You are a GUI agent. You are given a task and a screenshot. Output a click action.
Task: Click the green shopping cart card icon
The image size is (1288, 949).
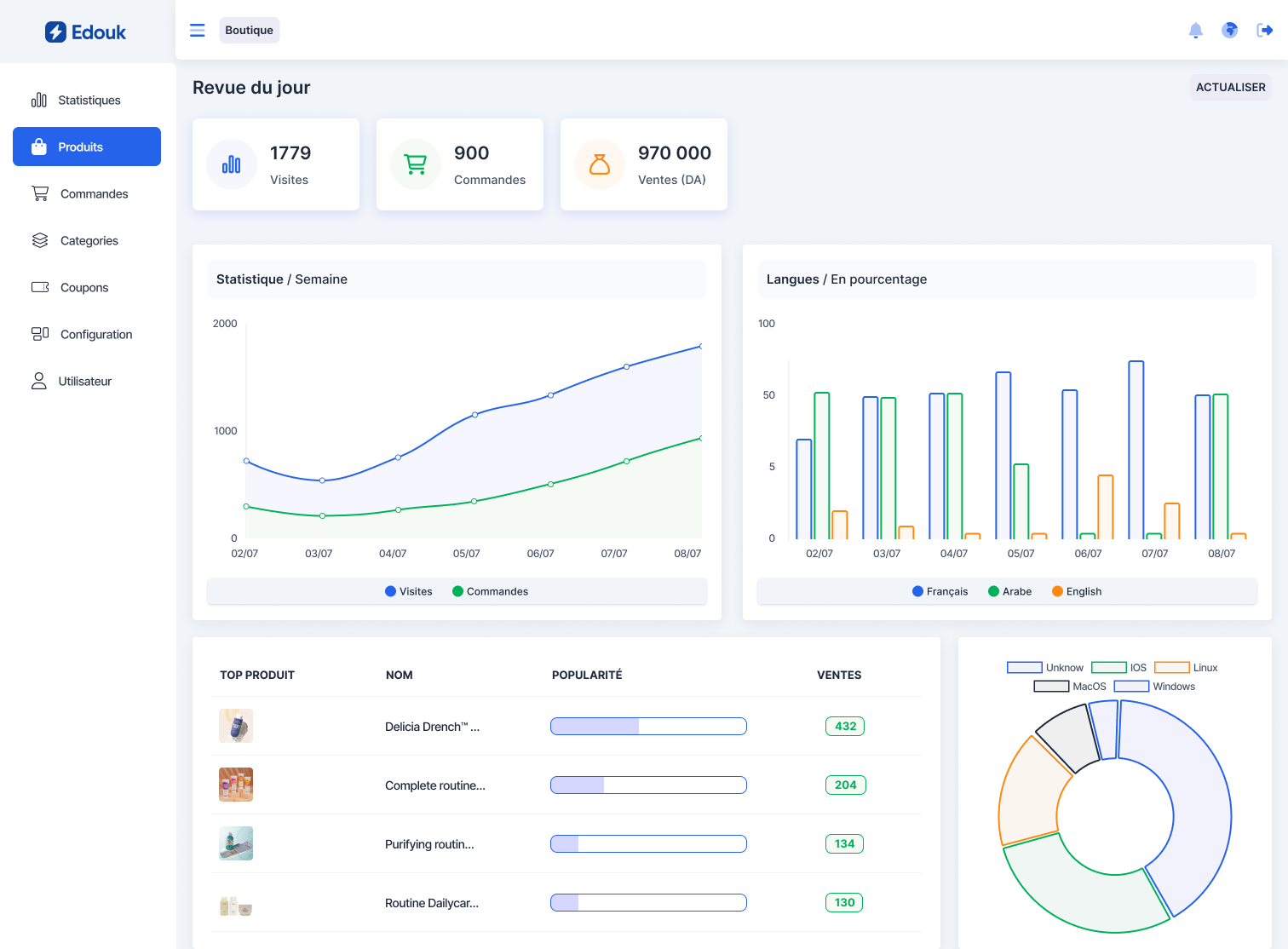(x=416, y=164)
